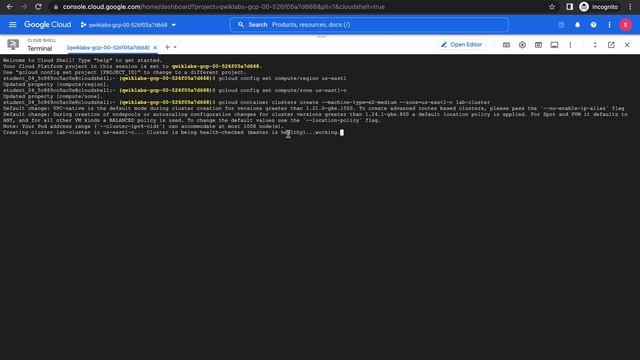Open the notifications bell
The width and height of the screenshot is (640, 360).
[577, 25]
